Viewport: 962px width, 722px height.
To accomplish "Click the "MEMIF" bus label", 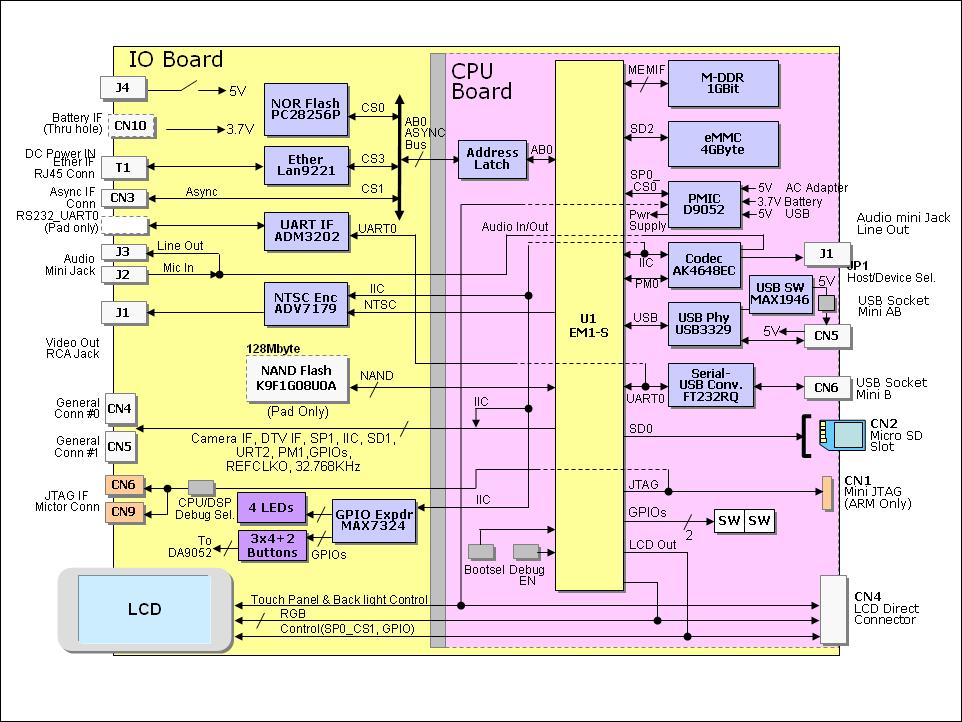I will click(x=646, y=70).
